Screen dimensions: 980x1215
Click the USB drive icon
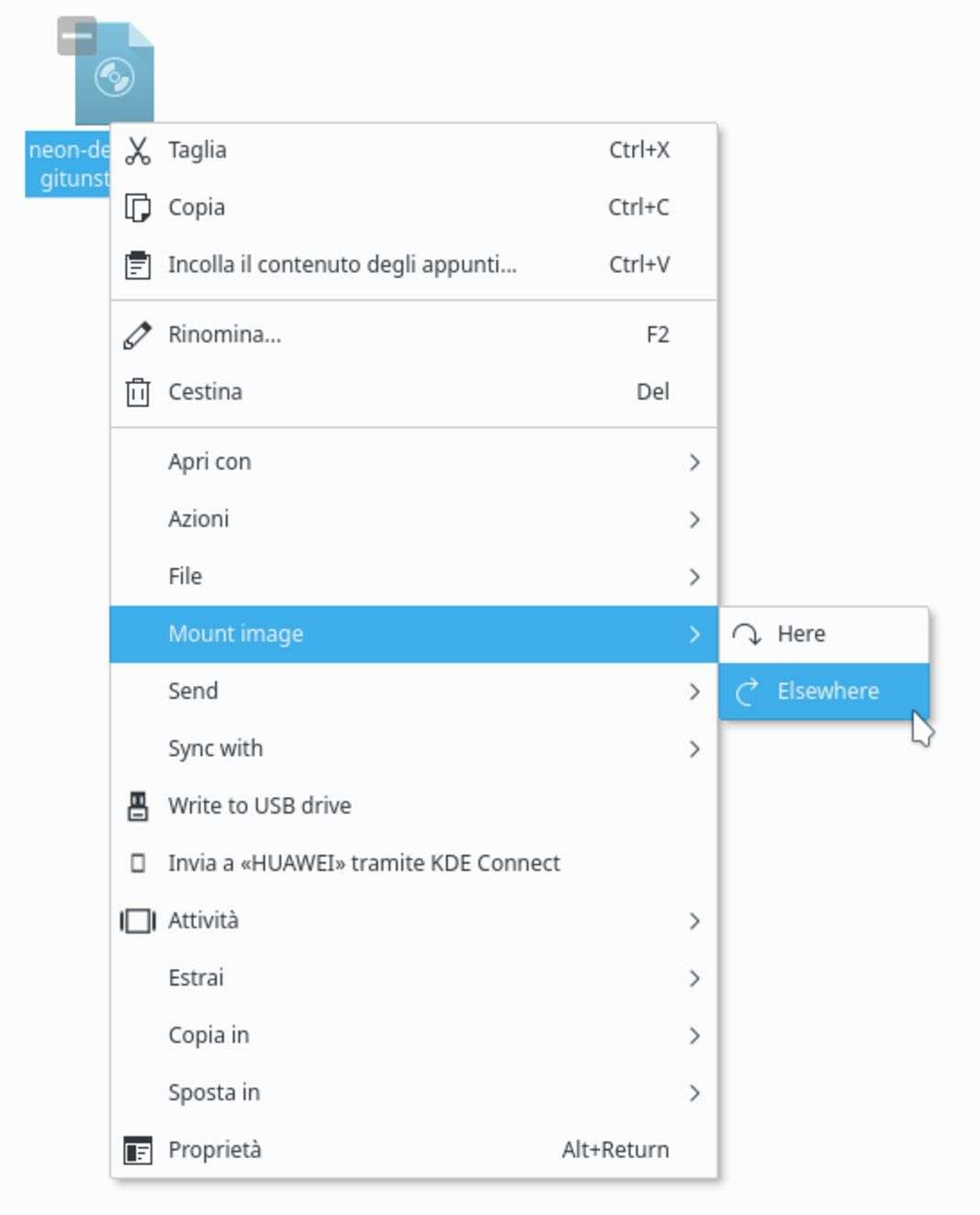pos(138,806)
